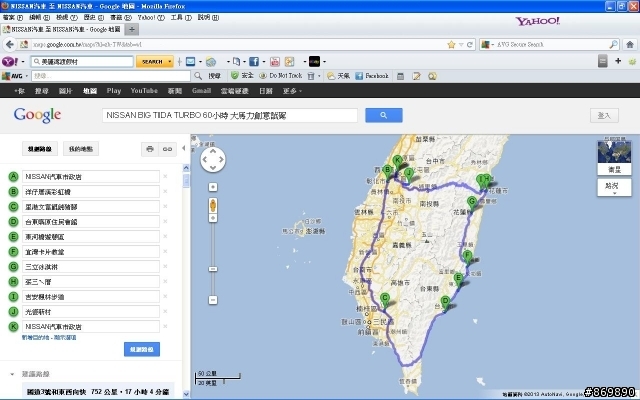Open the 我的地點 (My places) button
Screen dimensions: 640x400
[x=81, y=149]
